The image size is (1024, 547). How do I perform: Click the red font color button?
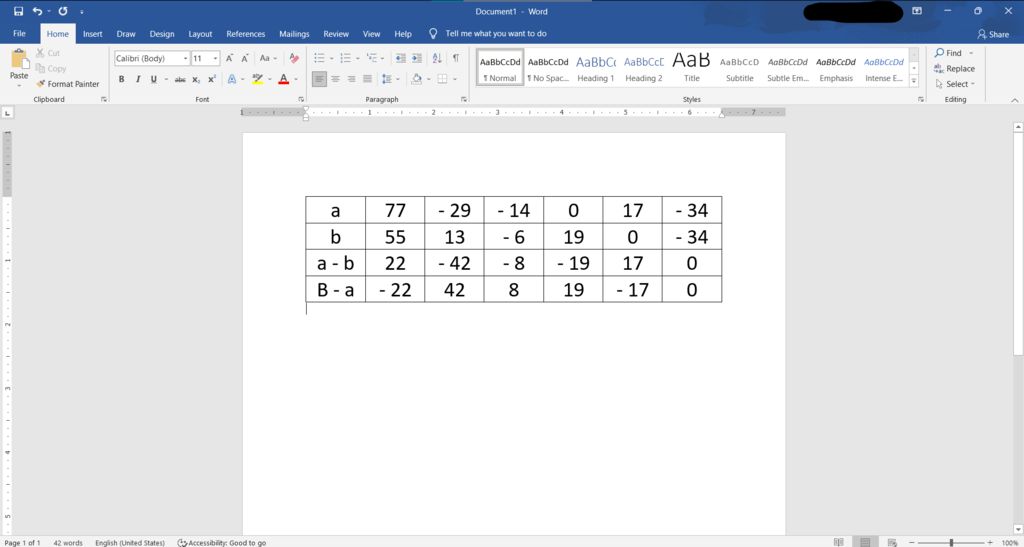283,79
